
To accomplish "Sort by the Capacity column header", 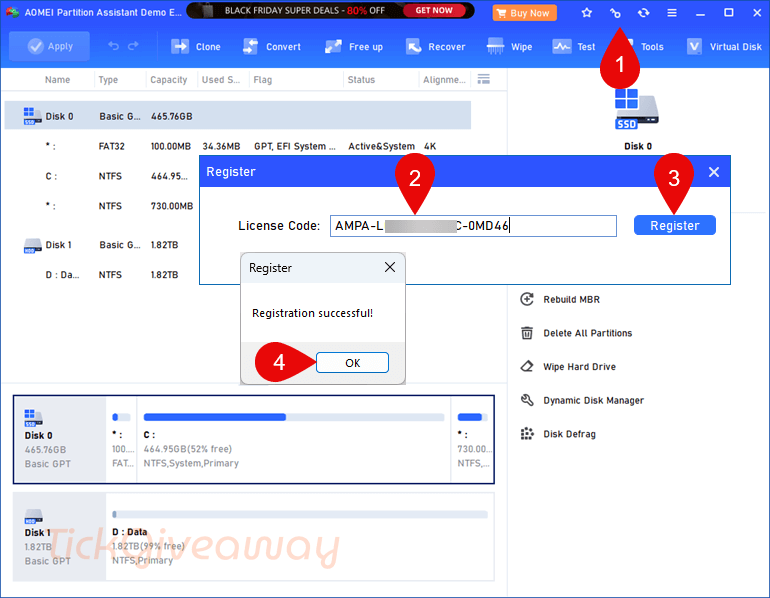I will coord(168,80).
